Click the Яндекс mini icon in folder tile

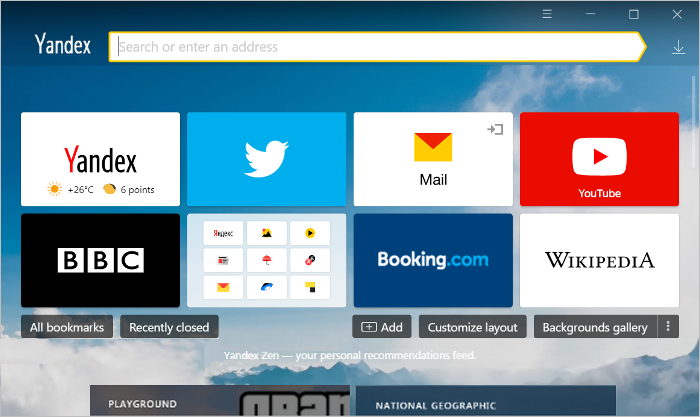[223, 233]
